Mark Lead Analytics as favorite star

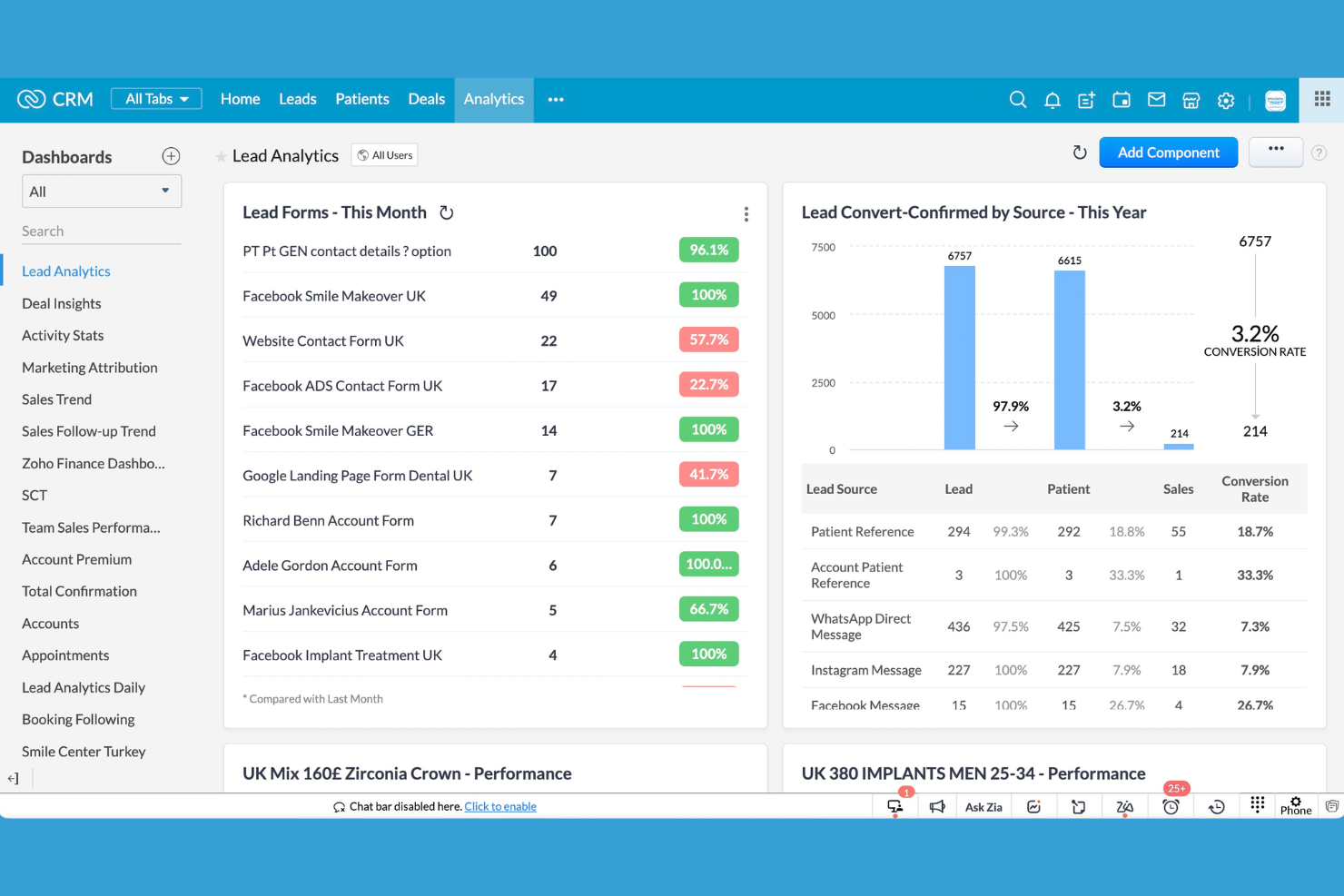[221, 156]
